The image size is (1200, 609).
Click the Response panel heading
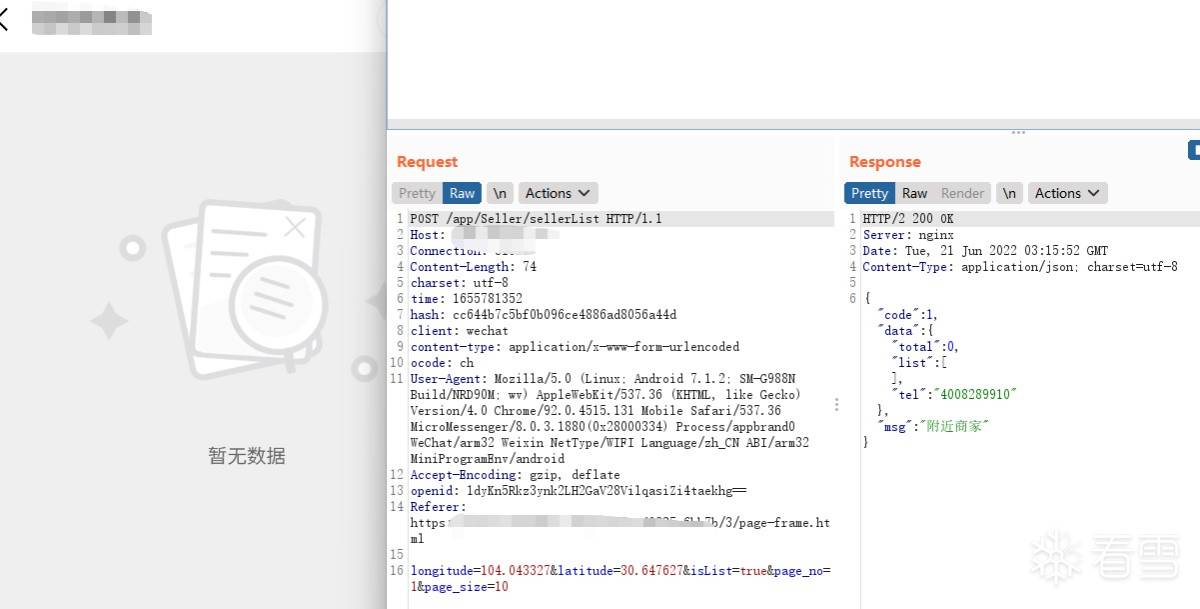pos(885,162)
